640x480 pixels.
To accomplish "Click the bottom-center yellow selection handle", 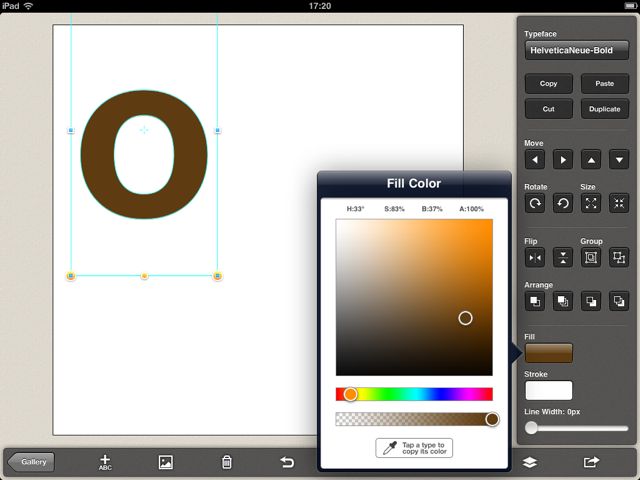I will [x=144, y=276].
